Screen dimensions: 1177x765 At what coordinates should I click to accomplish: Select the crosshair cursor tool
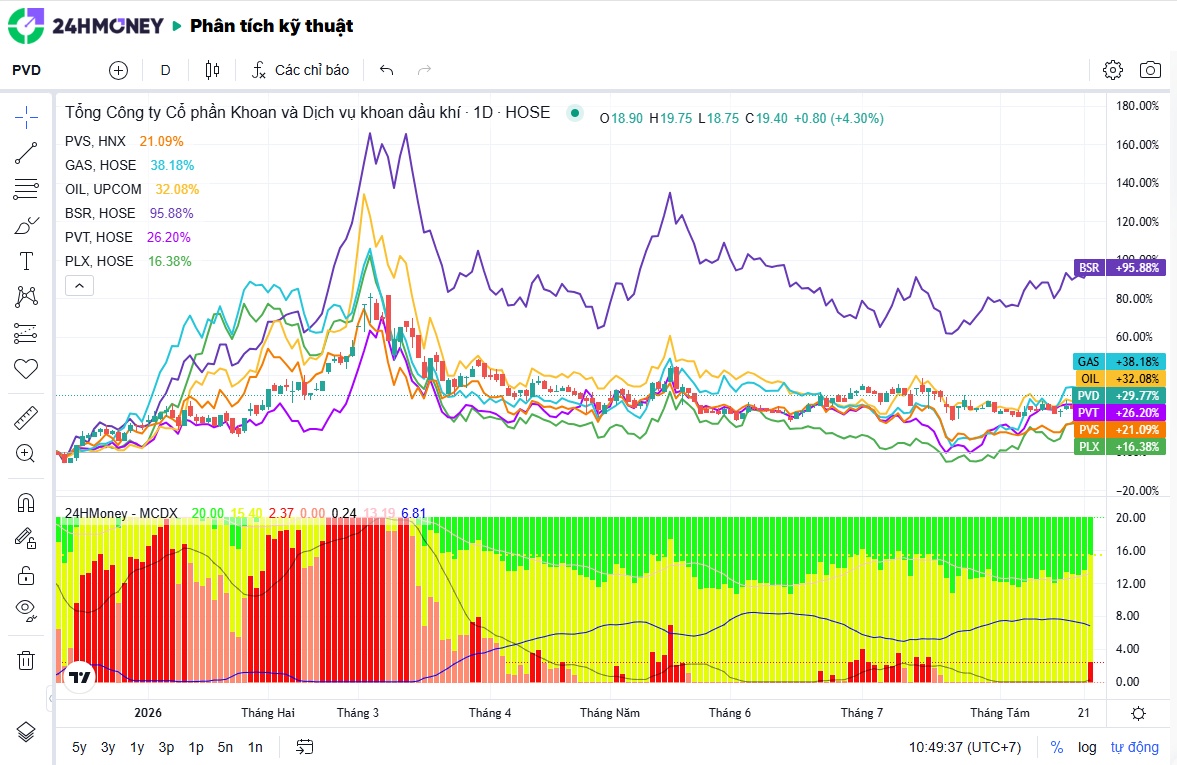point(26,117)
